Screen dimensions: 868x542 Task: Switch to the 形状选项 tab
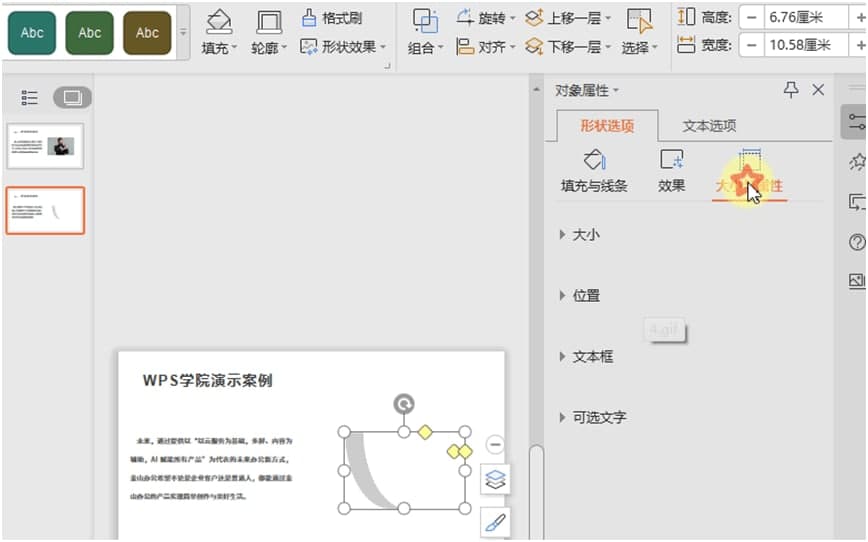pos(607,126)
